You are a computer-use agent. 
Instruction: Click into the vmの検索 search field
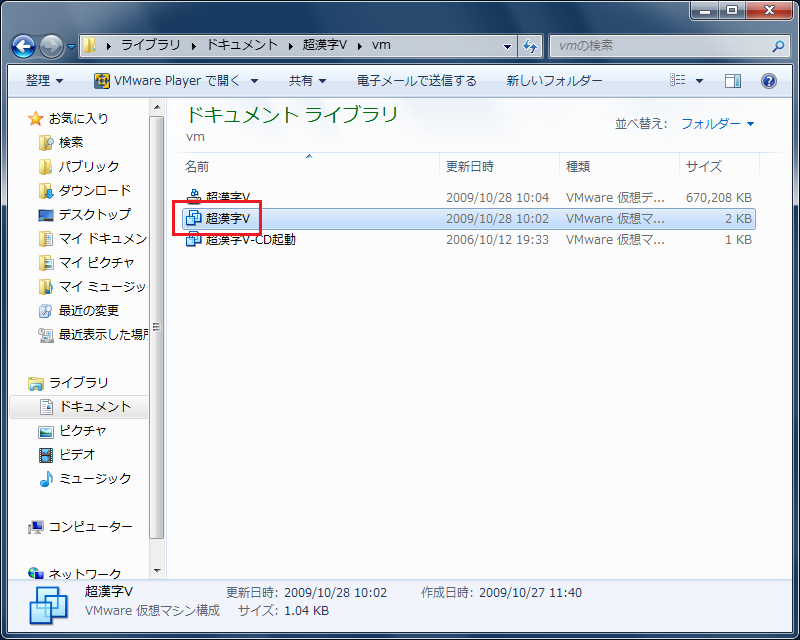pyautogui.click(x=660, y=46)
